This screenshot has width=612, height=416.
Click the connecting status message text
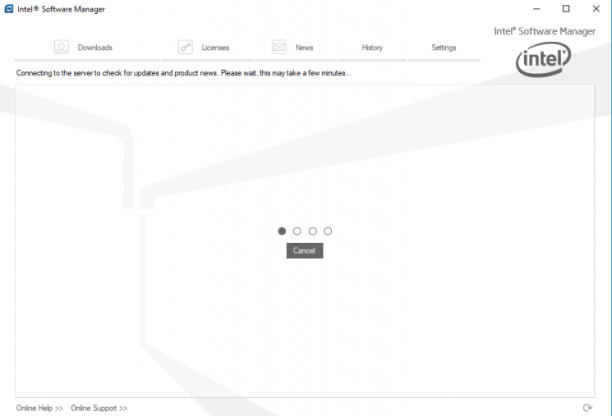[183, 73]
